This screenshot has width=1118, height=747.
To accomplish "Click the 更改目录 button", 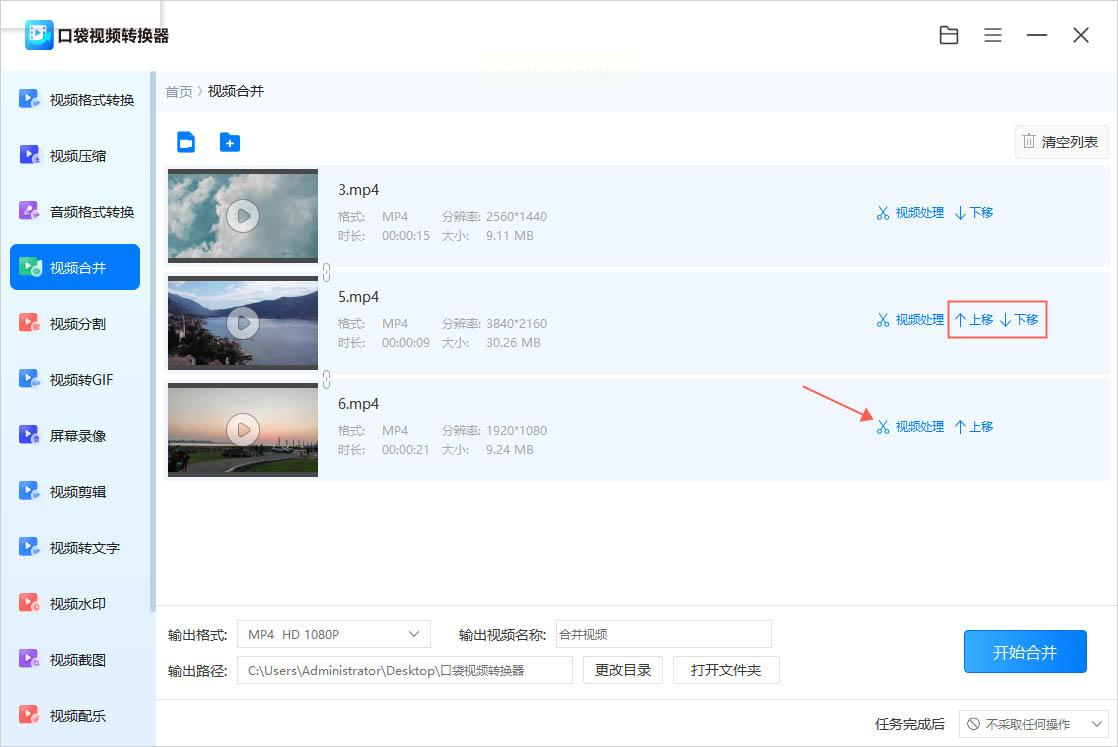I will 623,670.
